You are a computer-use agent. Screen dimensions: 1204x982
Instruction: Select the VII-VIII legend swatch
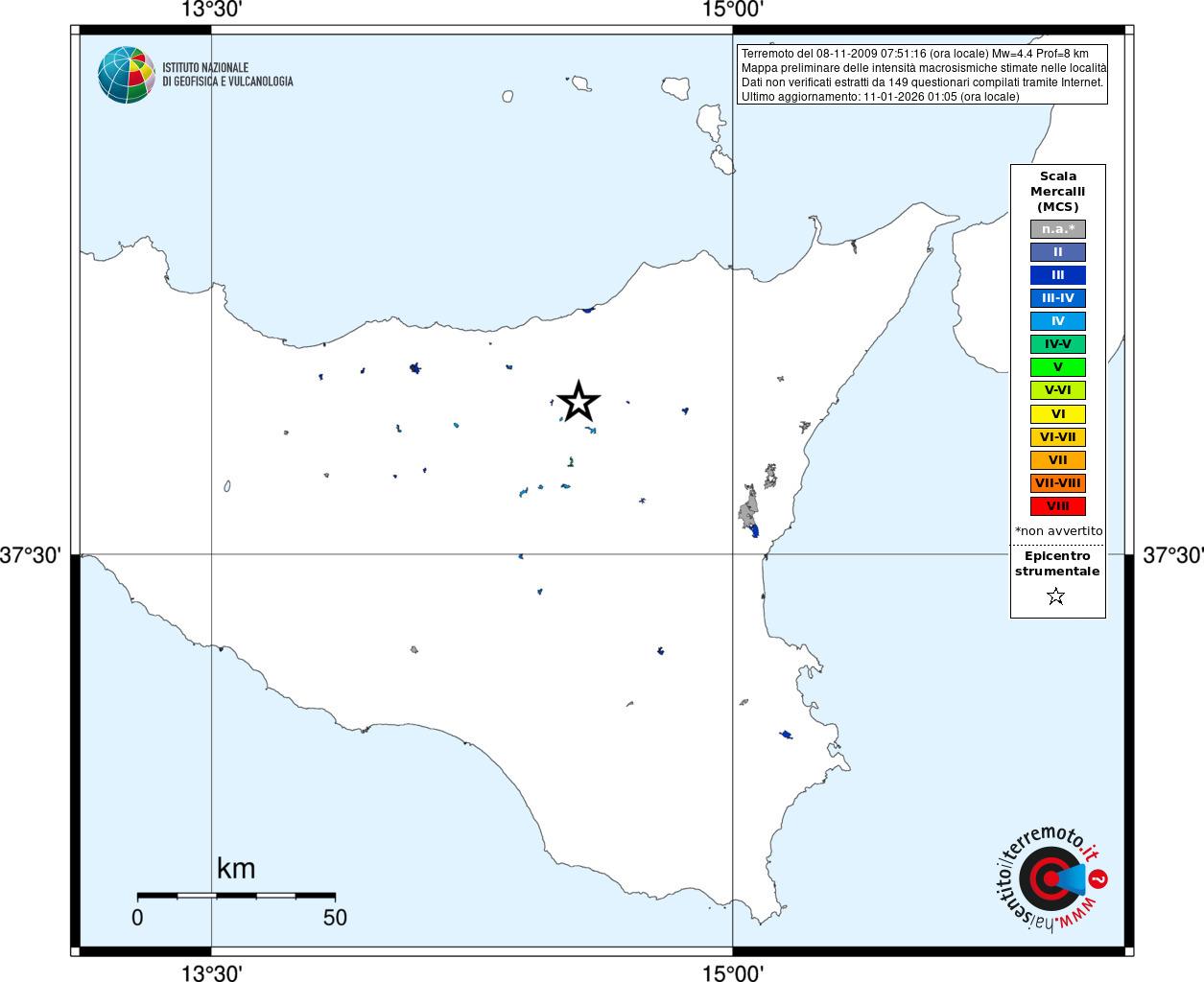(1058, 483)
